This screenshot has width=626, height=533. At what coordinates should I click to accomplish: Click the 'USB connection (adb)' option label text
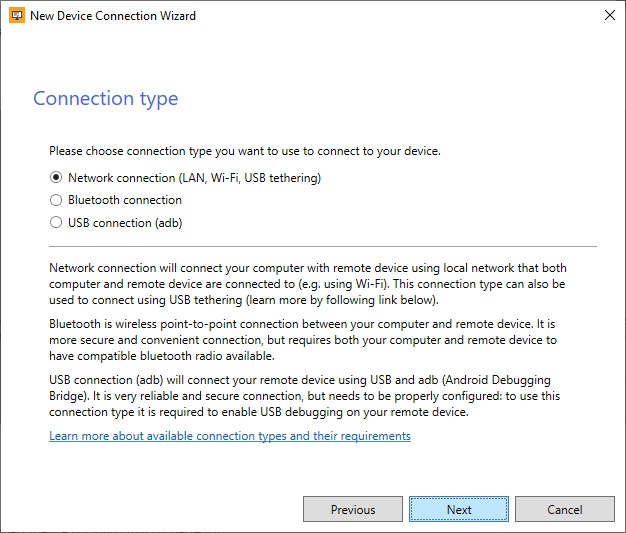pos(125,223)
